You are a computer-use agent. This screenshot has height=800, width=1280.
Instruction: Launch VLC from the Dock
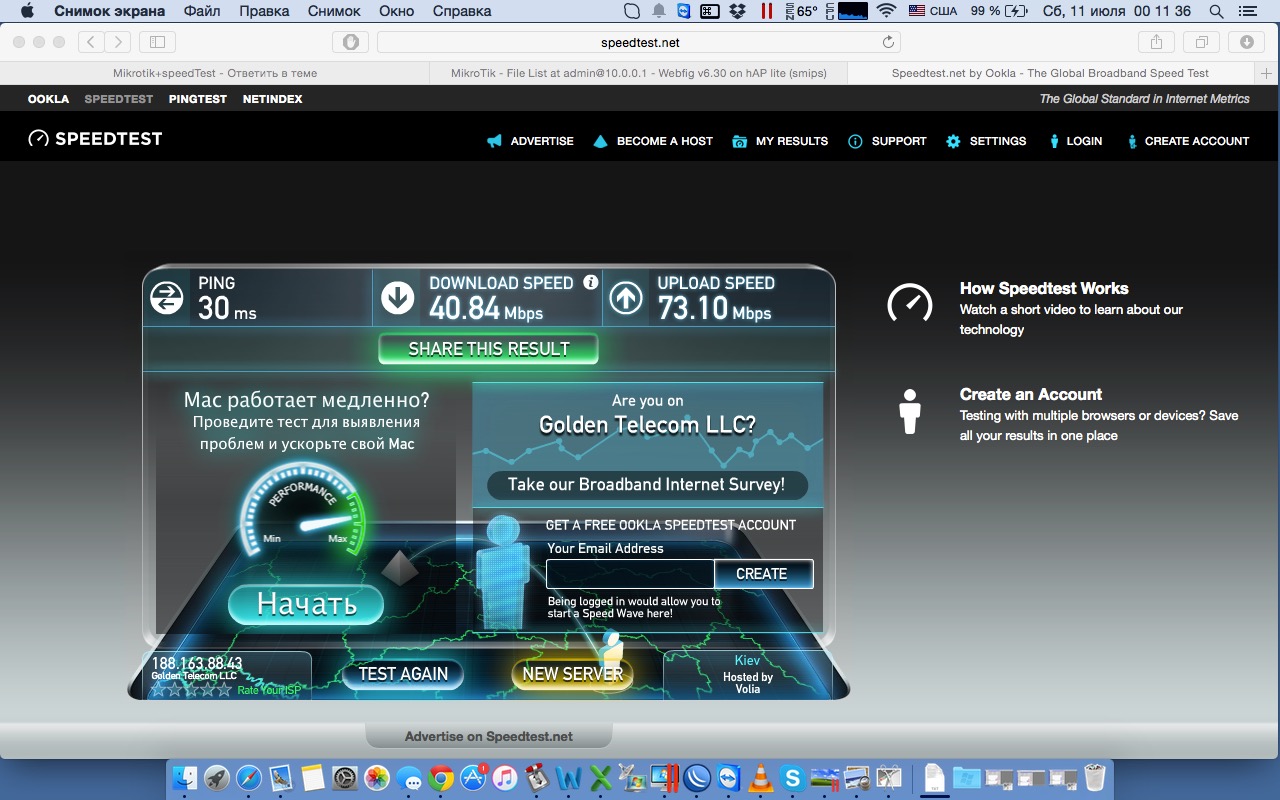point(761,777)
